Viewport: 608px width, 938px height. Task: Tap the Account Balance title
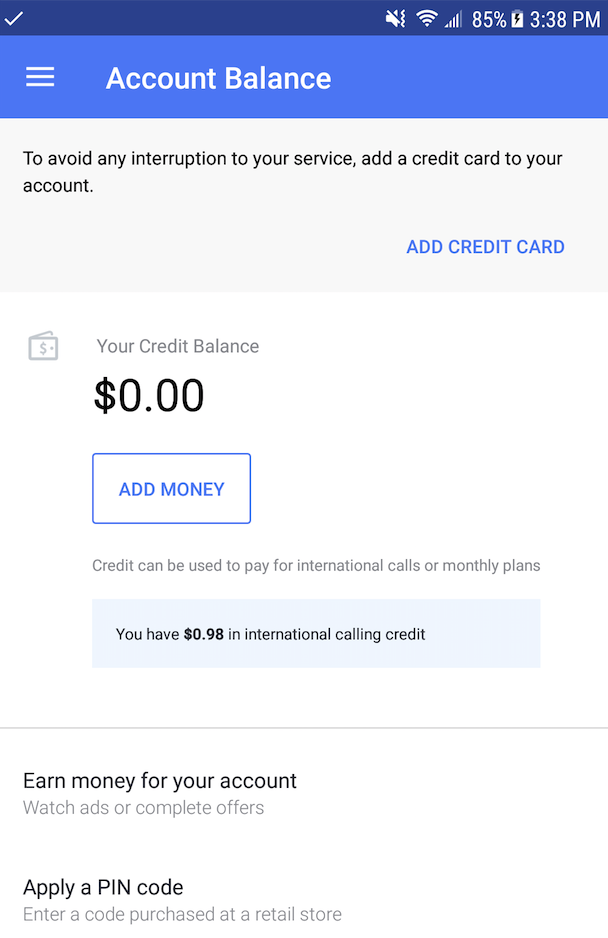[x=218, y=78]
